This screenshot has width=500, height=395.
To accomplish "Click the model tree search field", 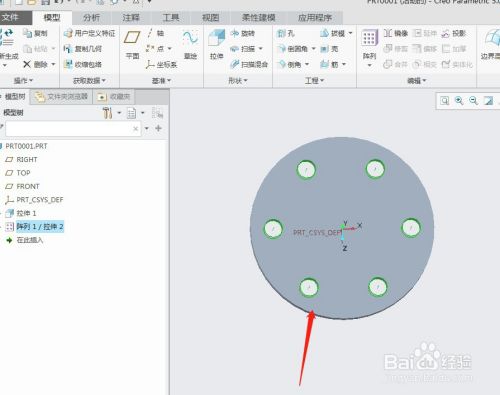I will coord(73,129).
